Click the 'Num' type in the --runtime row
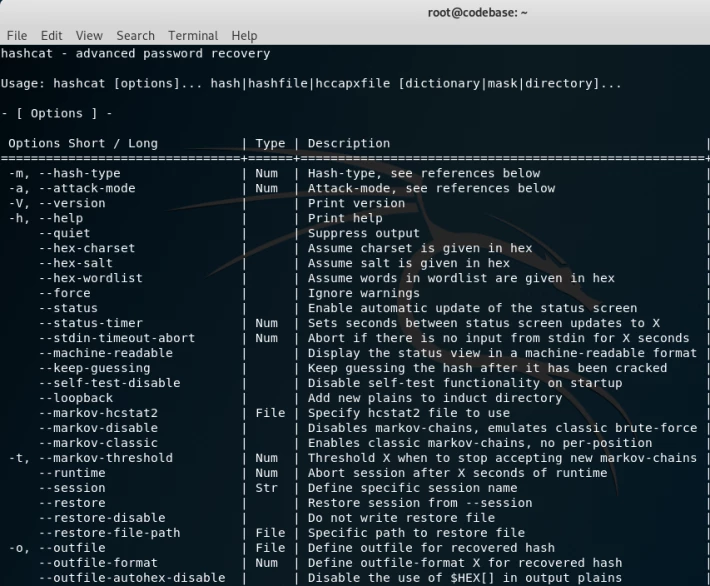The width and height of the screenshot is (710, 586). pos(266,473)
